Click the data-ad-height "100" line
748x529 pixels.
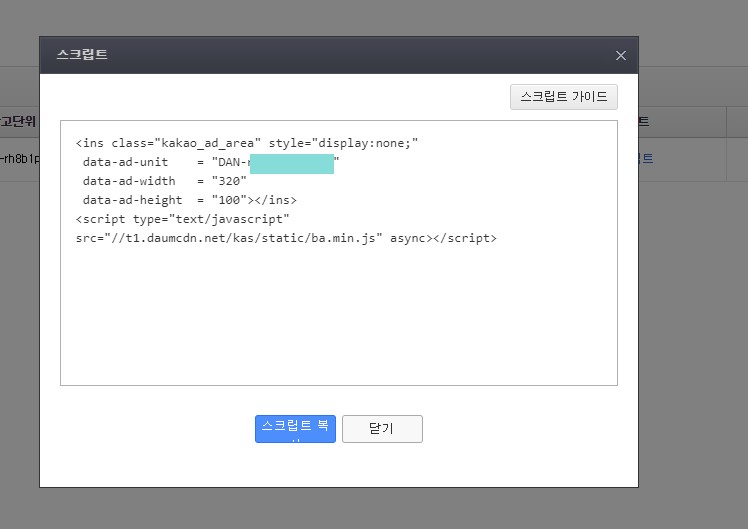pos(189,200)
